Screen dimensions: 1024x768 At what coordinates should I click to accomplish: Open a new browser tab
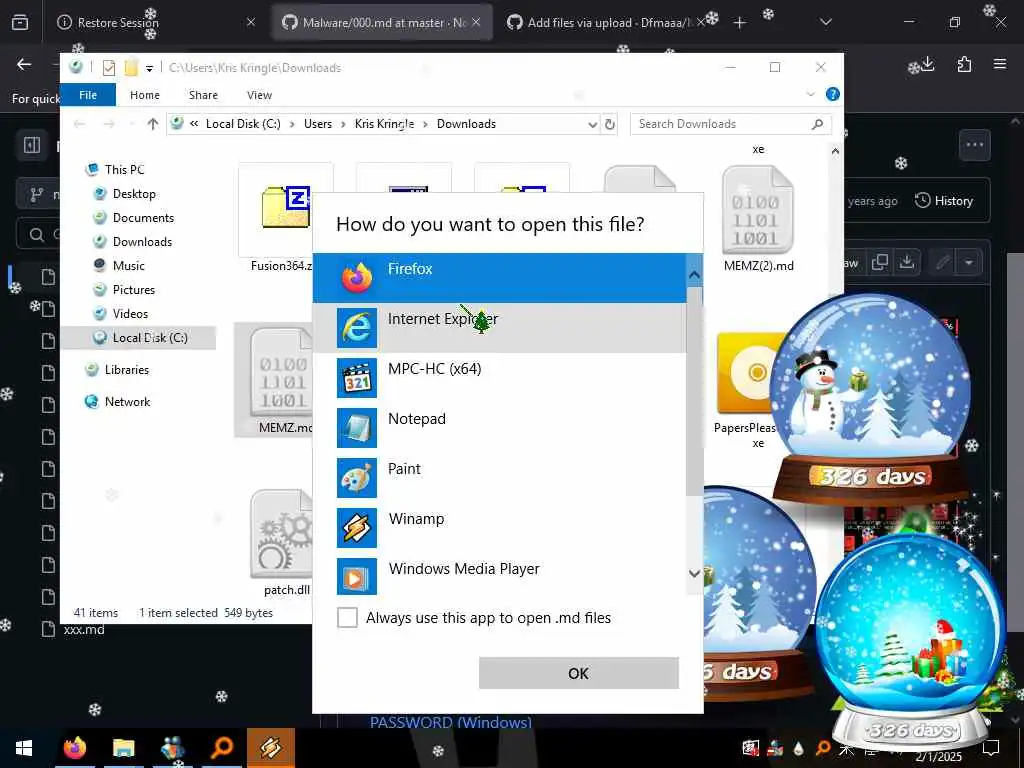click(739, 23)
